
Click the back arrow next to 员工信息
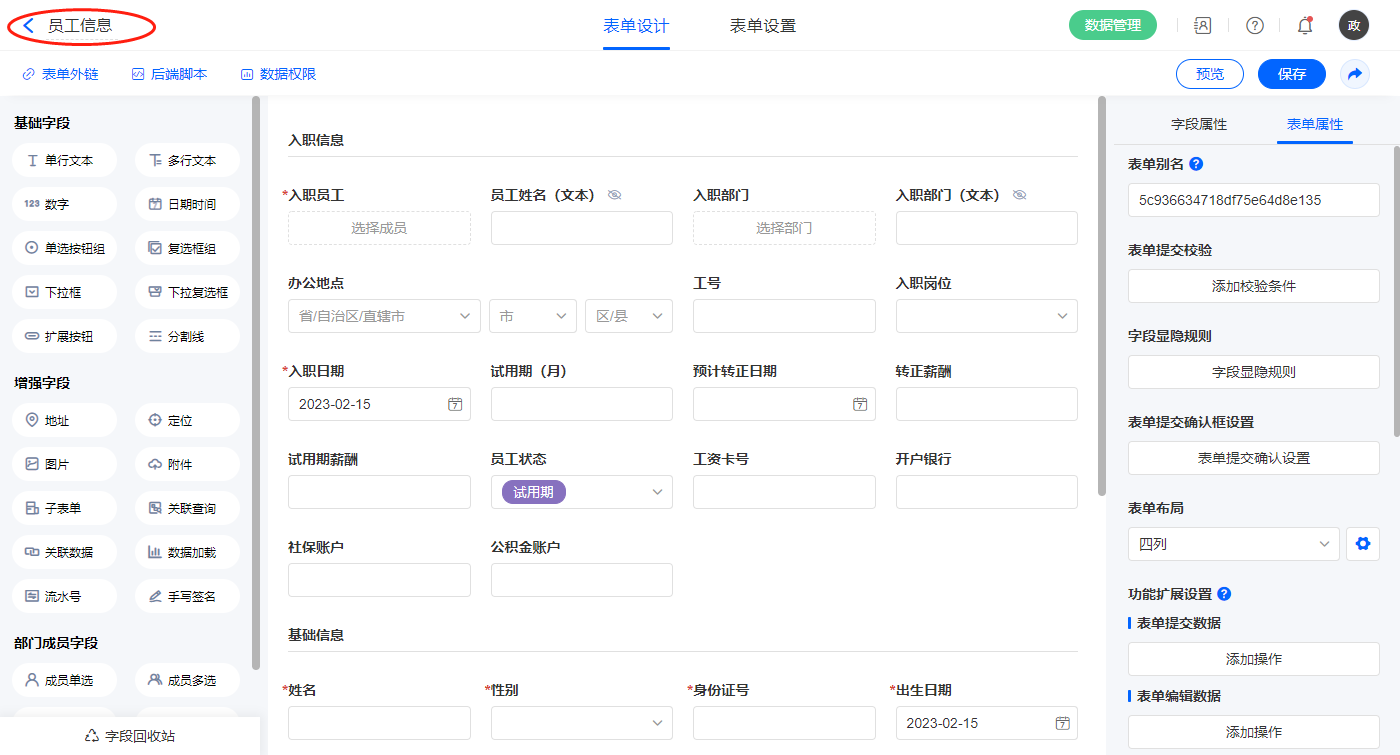point(29,26)
